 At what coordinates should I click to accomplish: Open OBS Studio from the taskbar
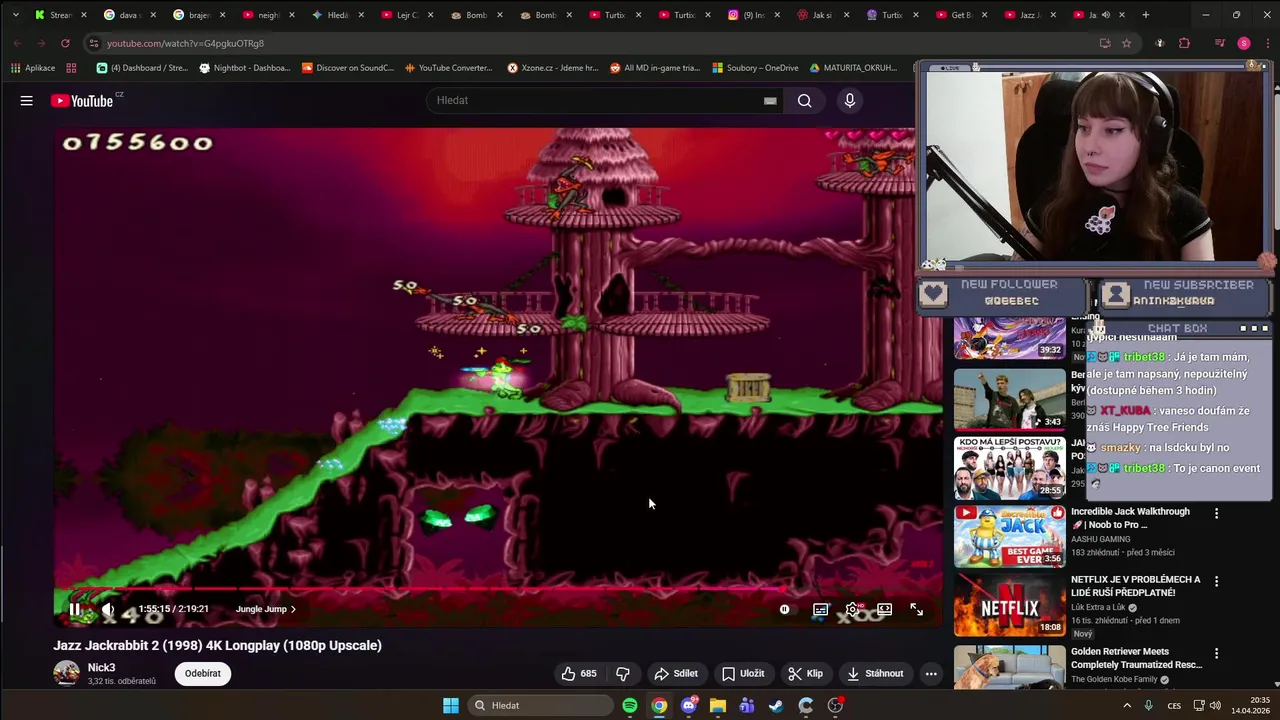tap(835, 705)
